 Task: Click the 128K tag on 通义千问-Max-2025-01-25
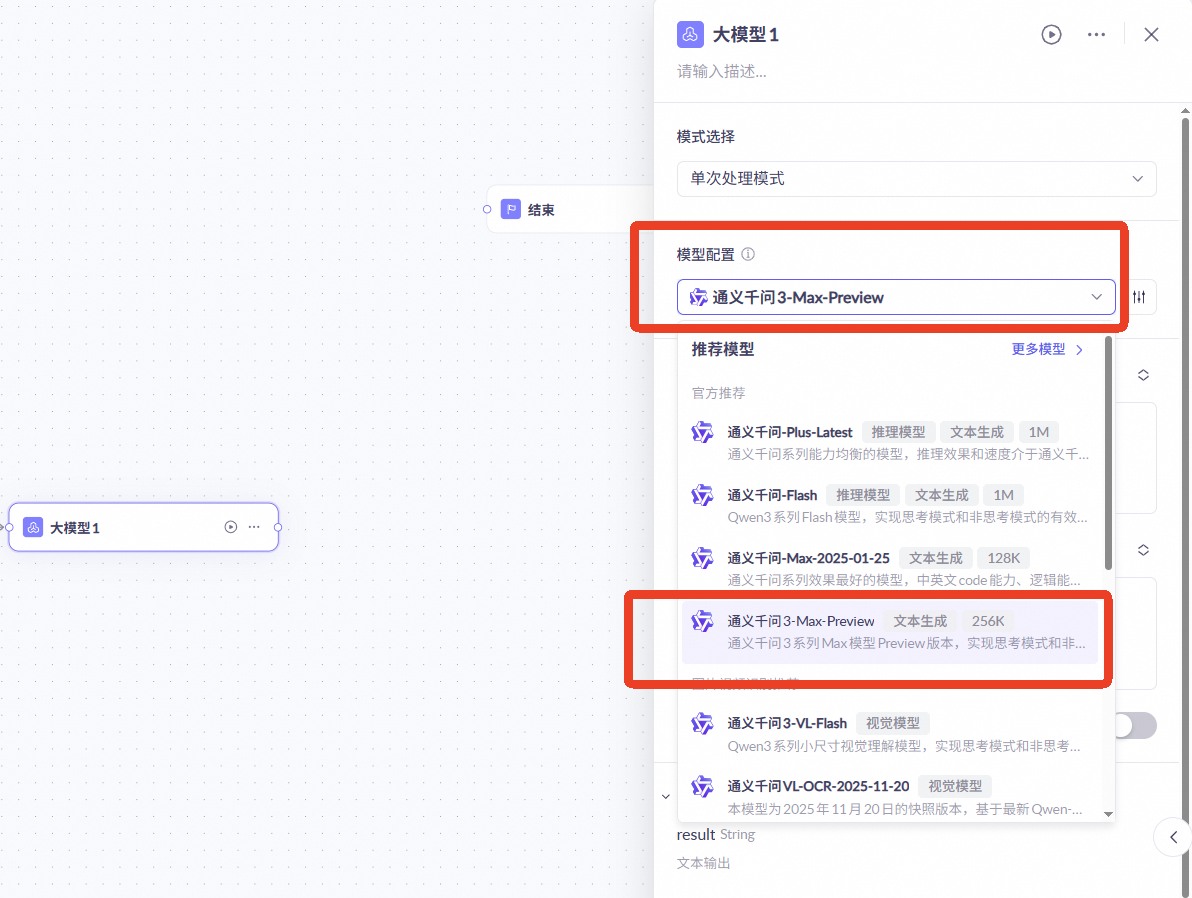coord(1003,558)
